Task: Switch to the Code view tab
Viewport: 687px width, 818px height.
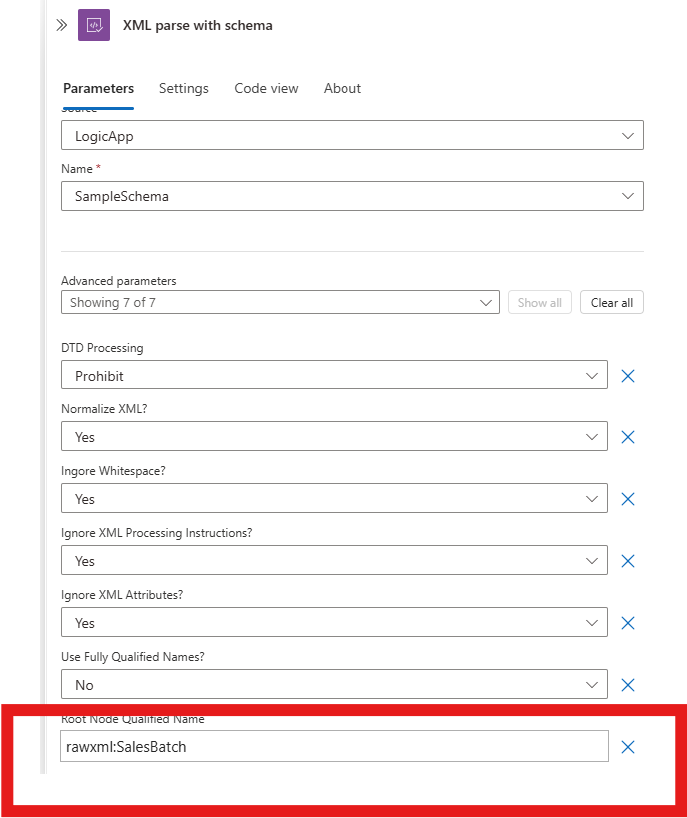Action: 266,88
